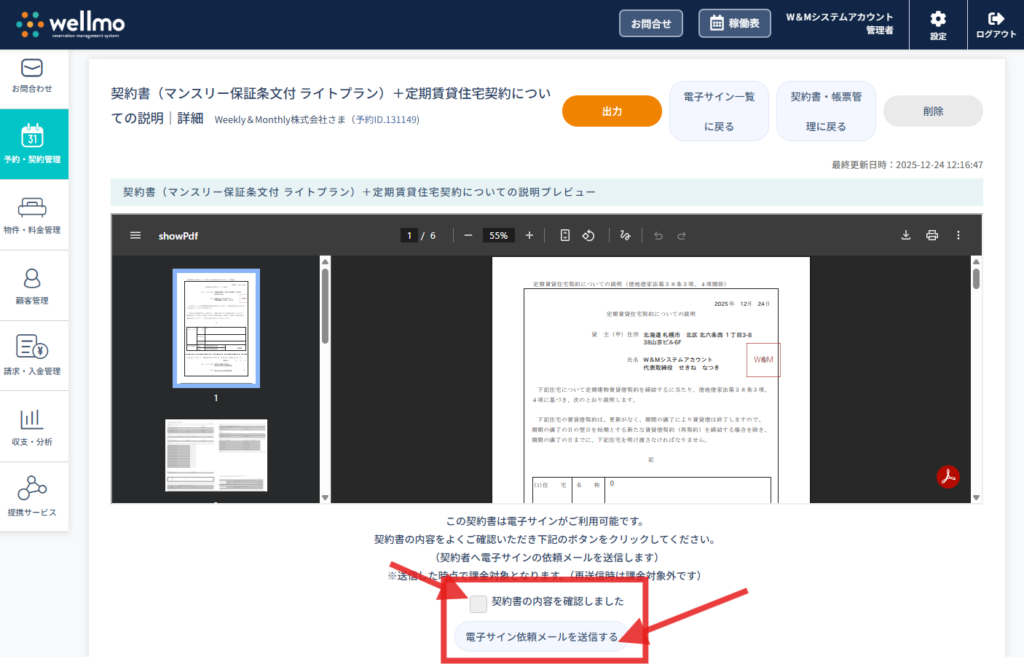1024x664 pixels.
Task: Rotate the PDF document counterclockwise
Action: point(589,236)
